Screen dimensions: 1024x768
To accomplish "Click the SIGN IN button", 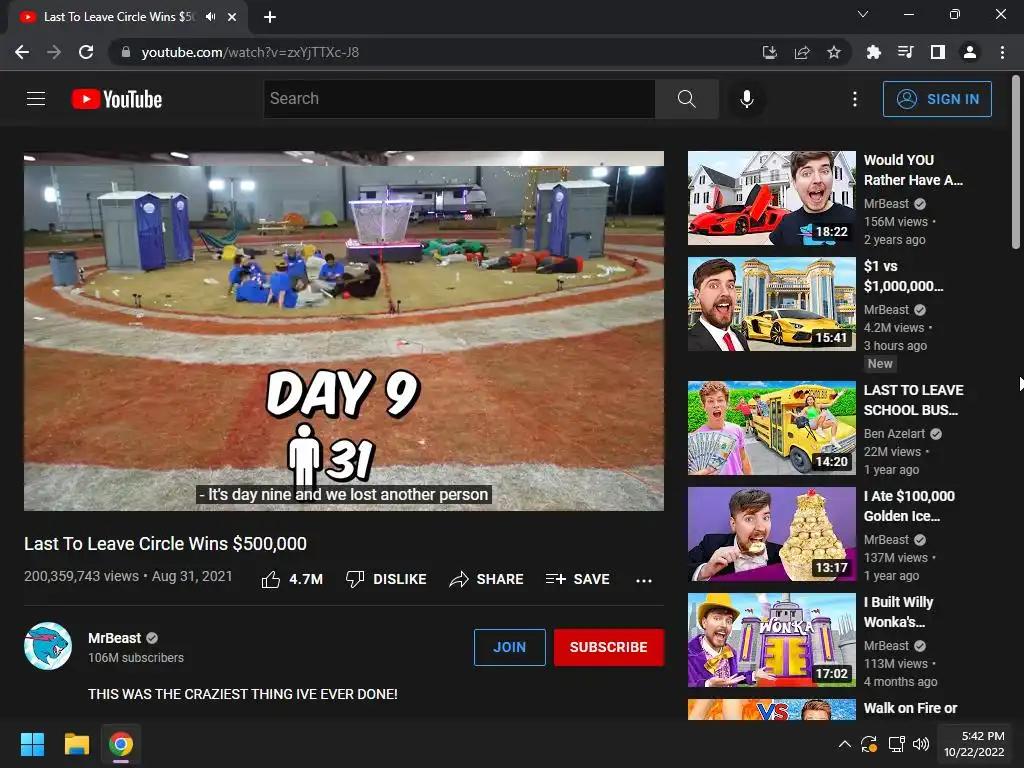I will pyautogui.click(x=936, y=99).
